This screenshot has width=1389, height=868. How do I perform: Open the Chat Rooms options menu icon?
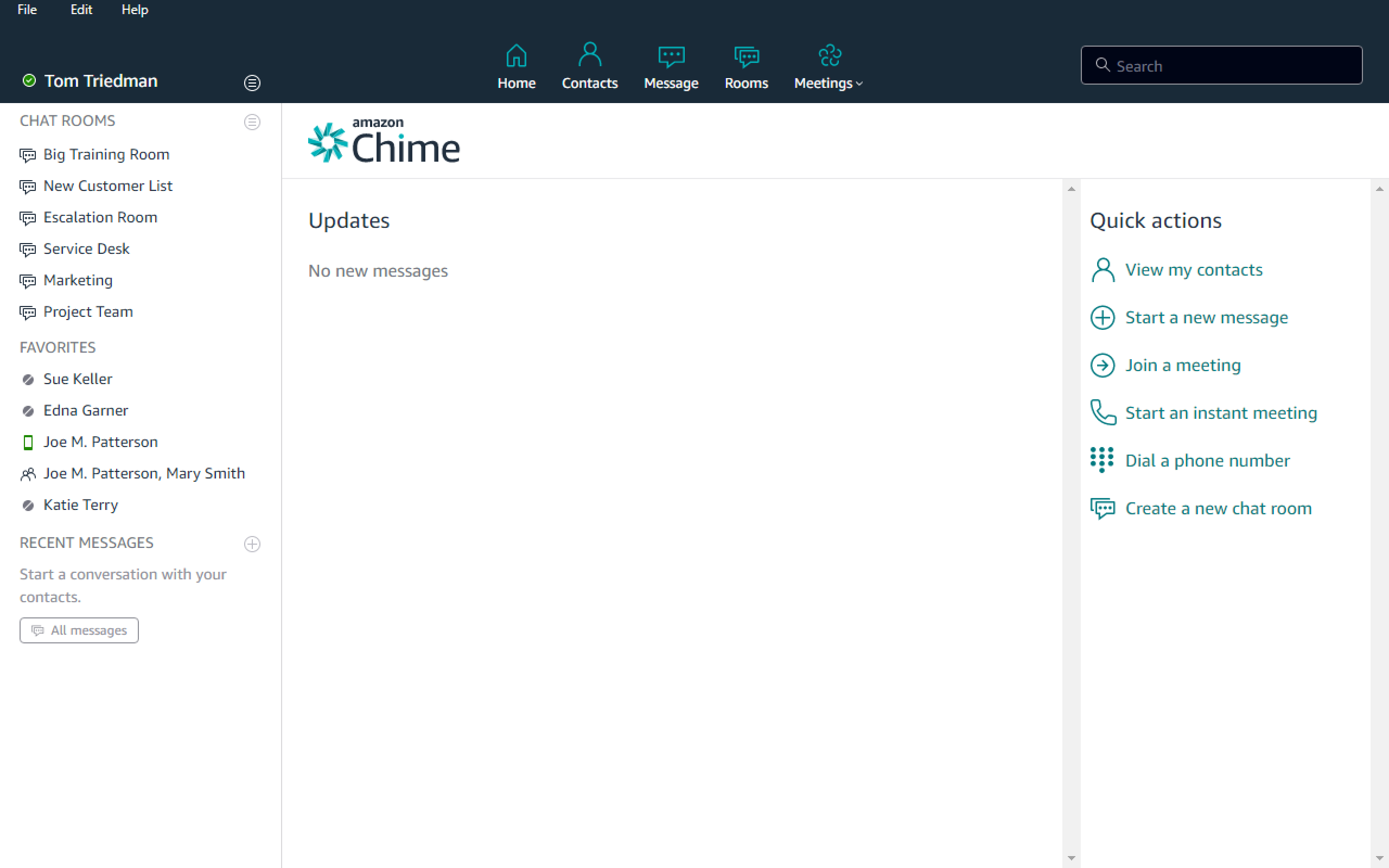[252, 122]
